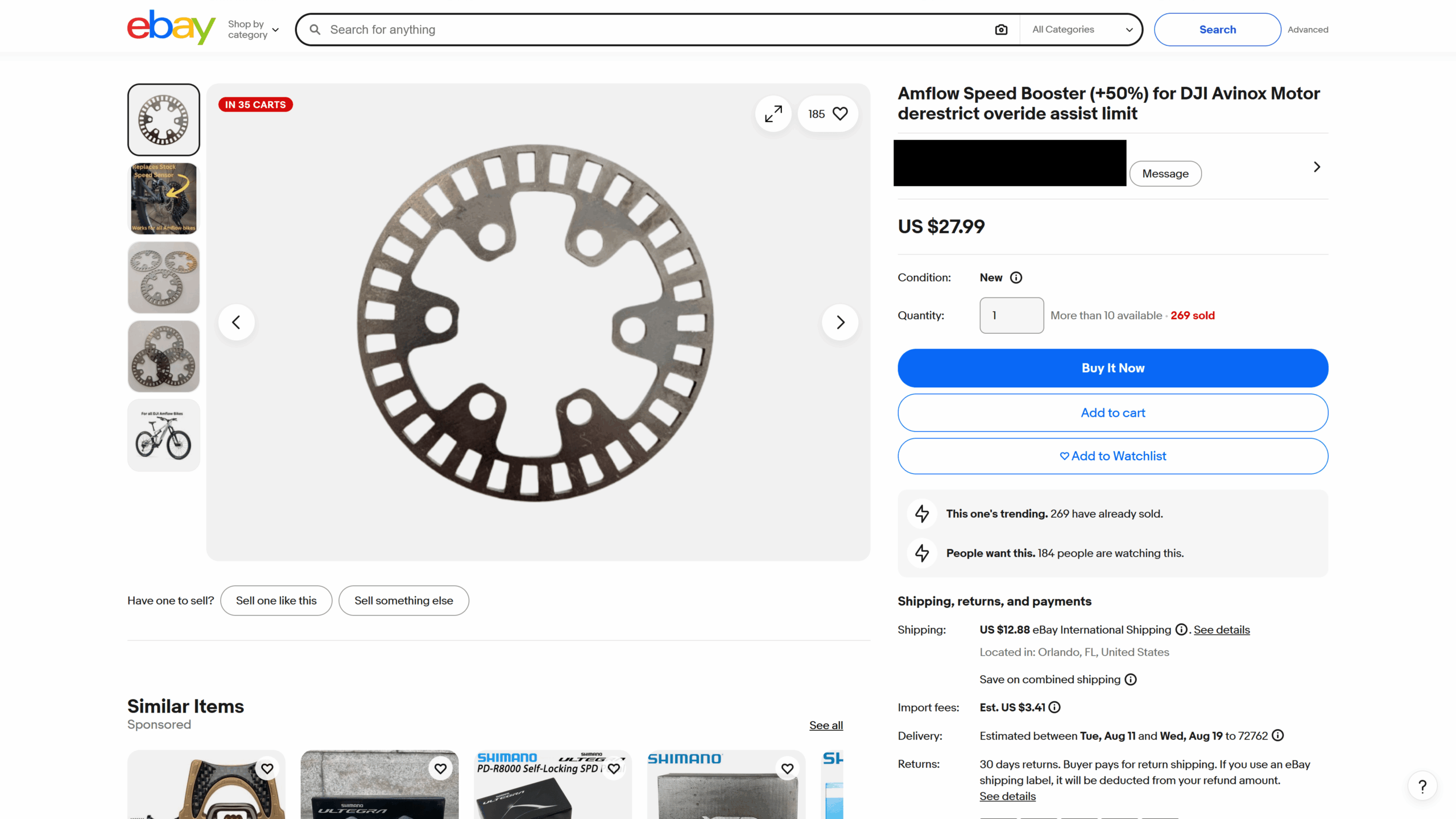
Task: Click the Quantity input field
Action: point(1011,315)
